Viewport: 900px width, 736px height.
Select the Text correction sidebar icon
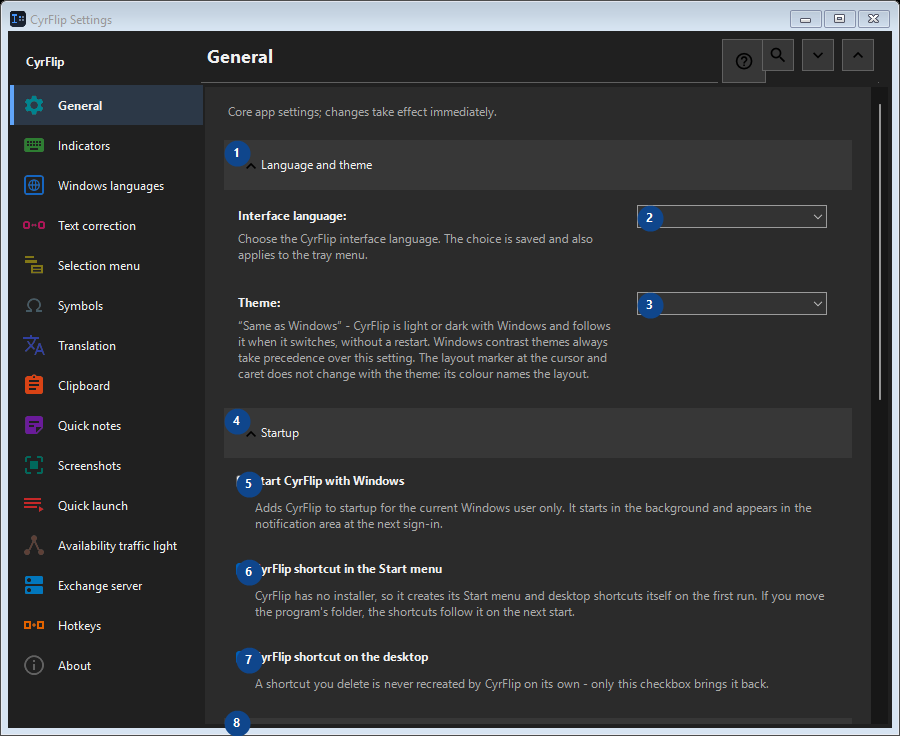(34, 226)
